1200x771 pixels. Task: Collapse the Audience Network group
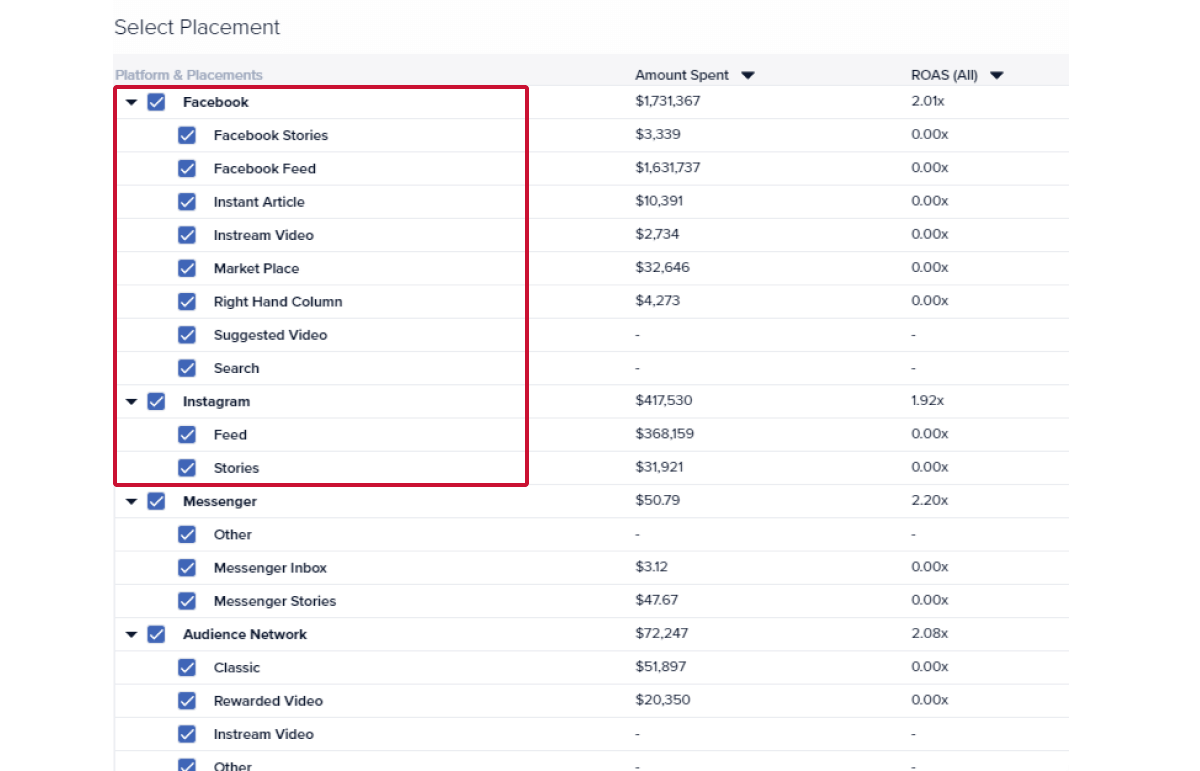pos(131,634)
